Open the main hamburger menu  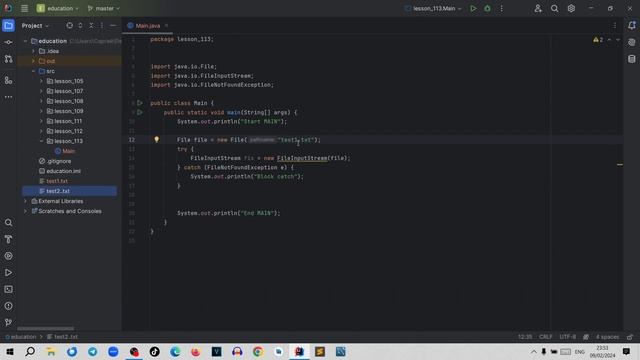pos(24,8)
